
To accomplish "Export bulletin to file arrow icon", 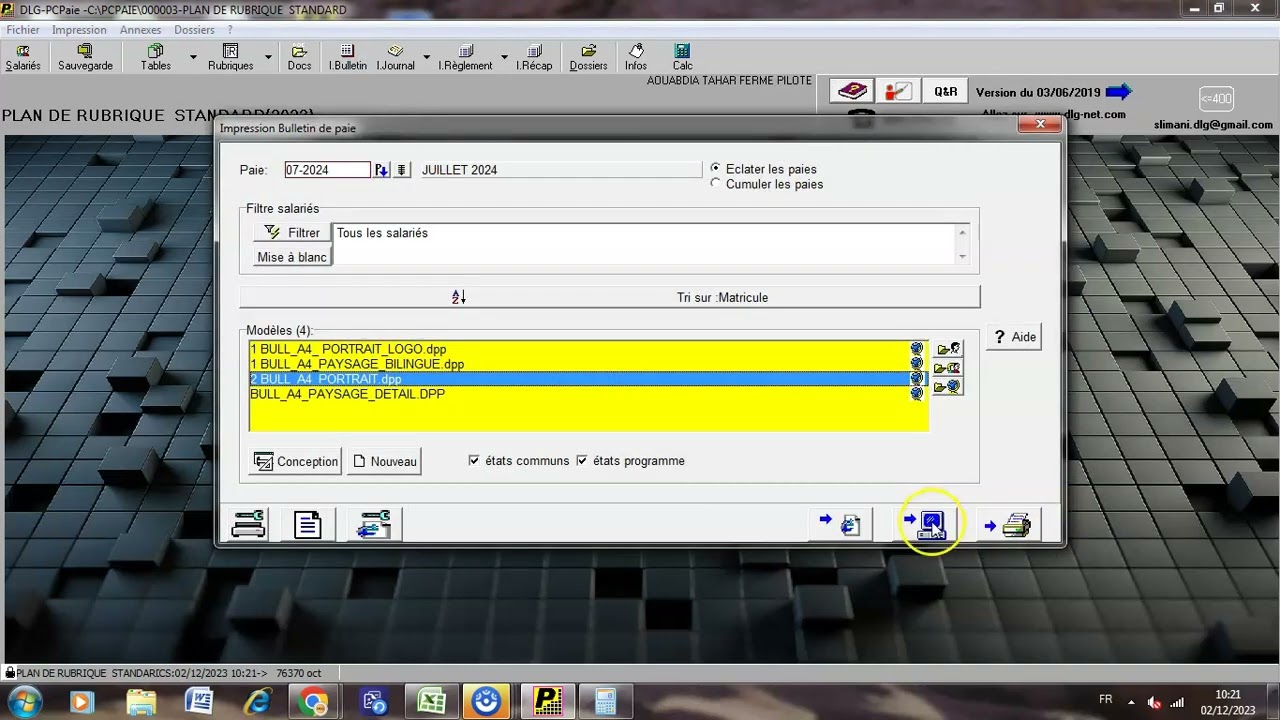I will pyautogui.click(x=841, y=524).
